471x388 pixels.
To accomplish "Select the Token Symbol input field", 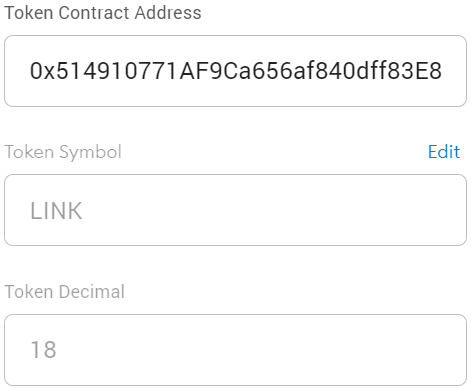I will pyautogui.click(x=235, y=210).
